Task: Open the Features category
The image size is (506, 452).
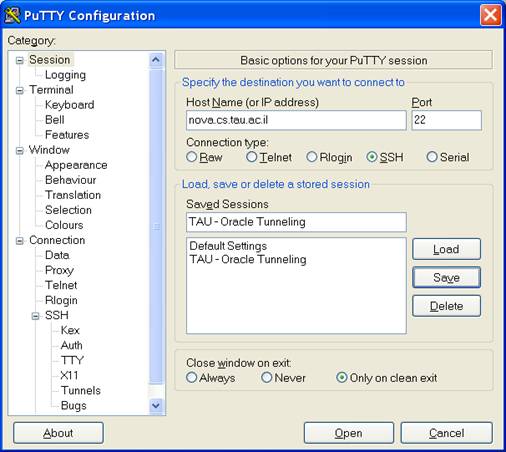Action: click(x=67, y=135)
